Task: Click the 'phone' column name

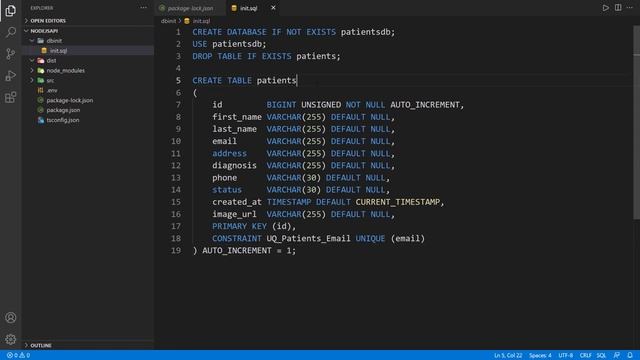Action: 224,178
